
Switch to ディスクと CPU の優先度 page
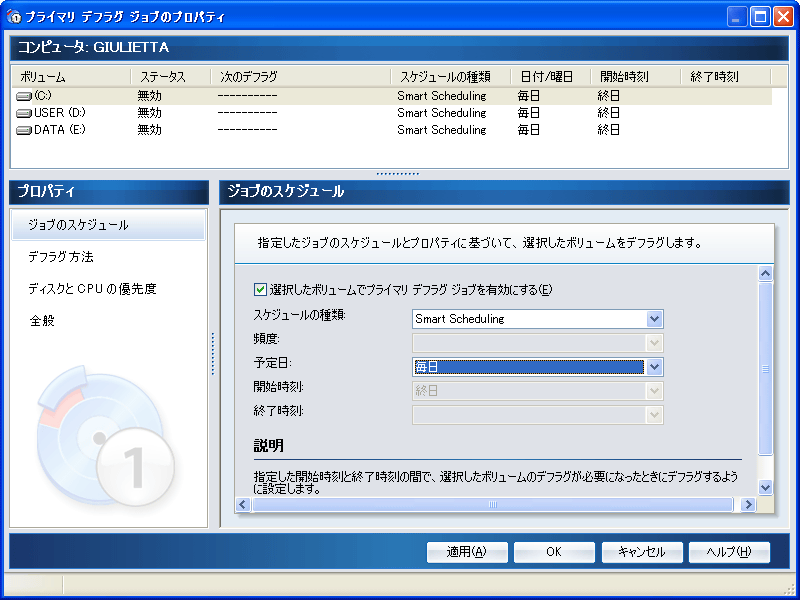coord(92,289)
